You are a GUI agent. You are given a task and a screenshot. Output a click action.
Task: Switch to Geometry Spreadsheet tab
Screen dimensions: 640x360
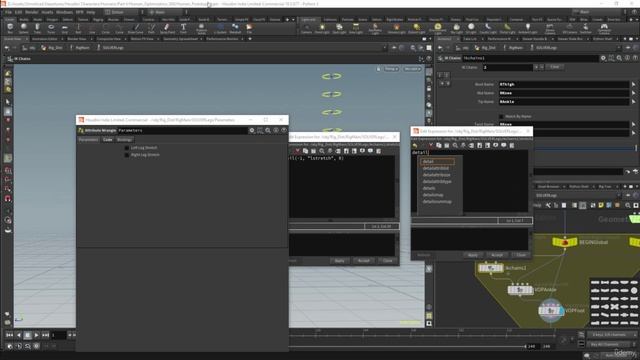(180, 39)
